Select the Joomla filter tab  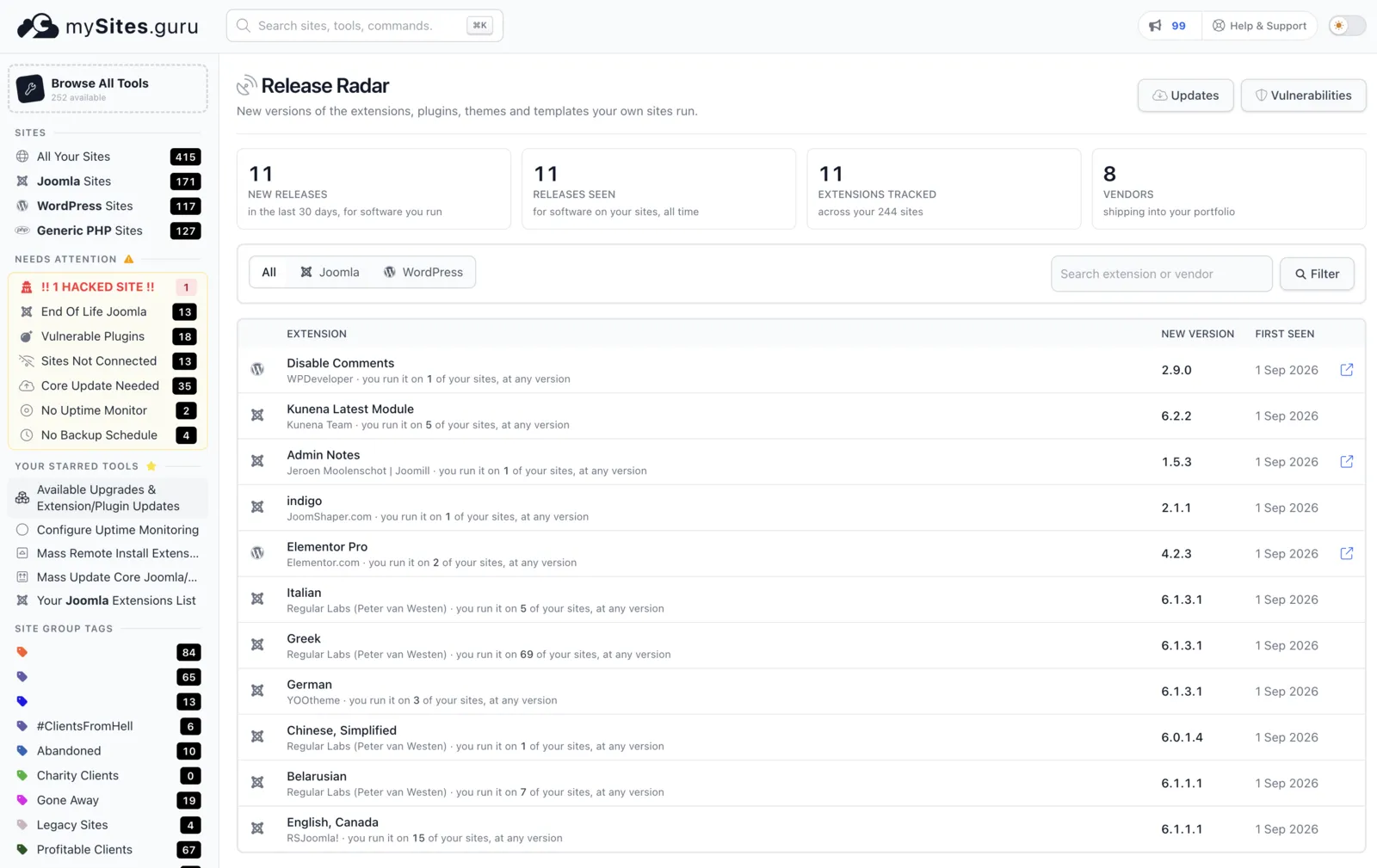(330, 272)
